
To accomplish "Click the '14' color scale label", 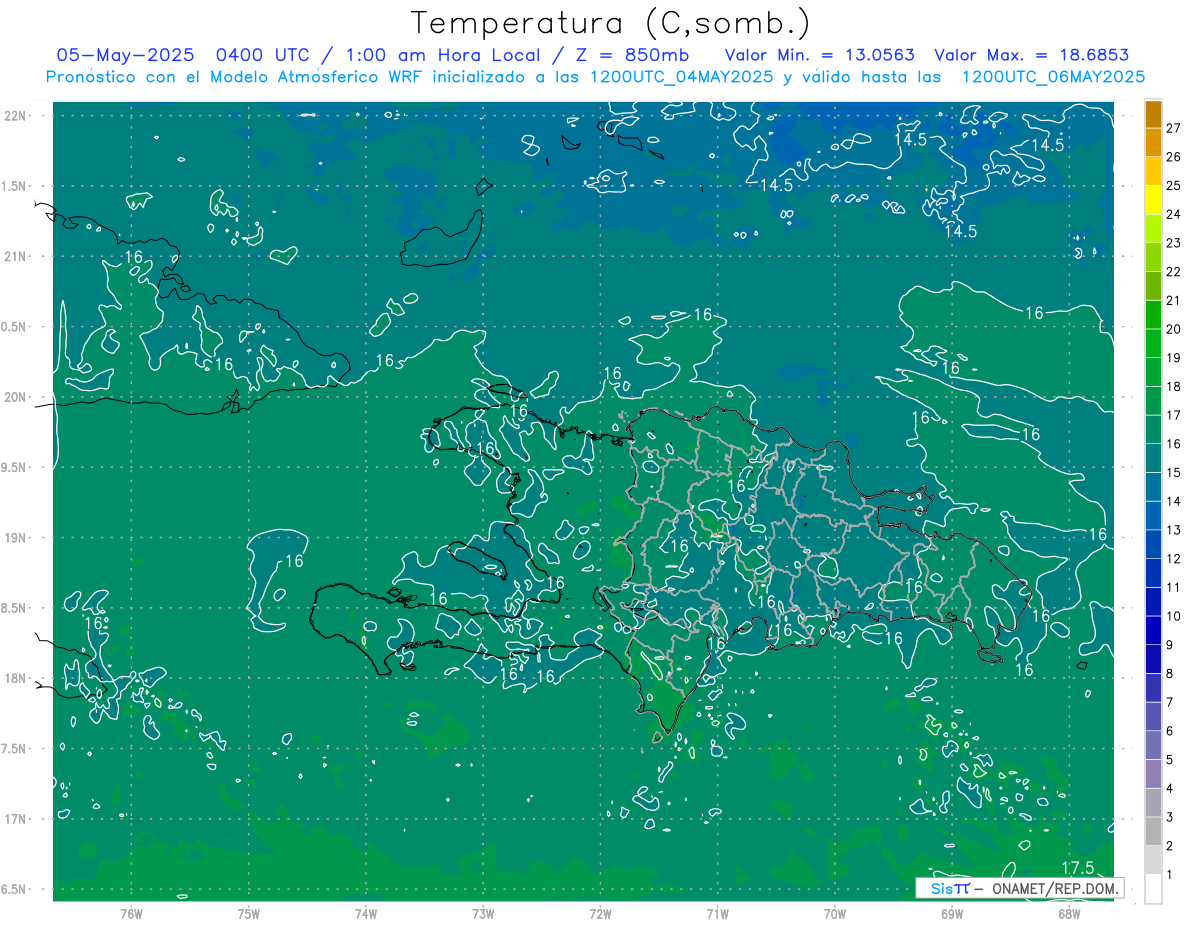I will (x=1174, y=501).
